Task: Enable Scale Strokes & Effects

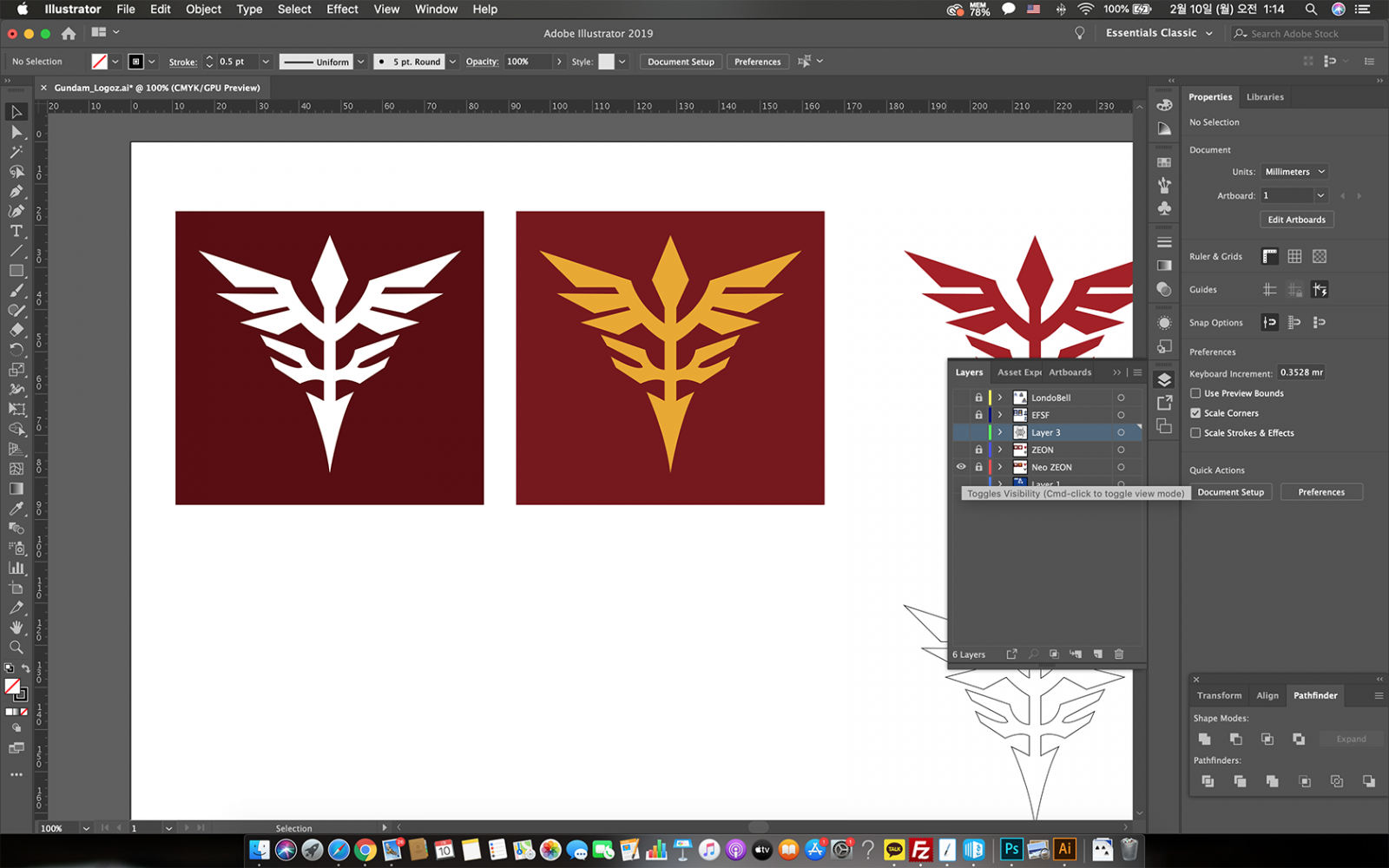Action: click(x=1195, y=433)
